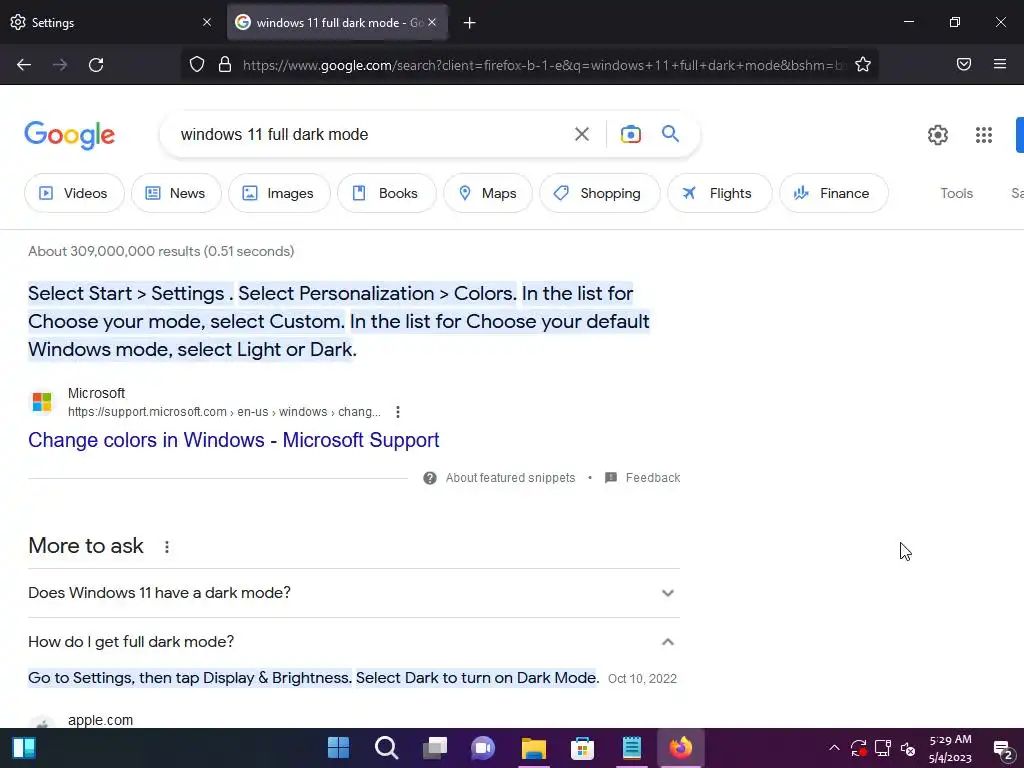
Task: Open Save to Pocket icon
Action: (x=964, y=64)
